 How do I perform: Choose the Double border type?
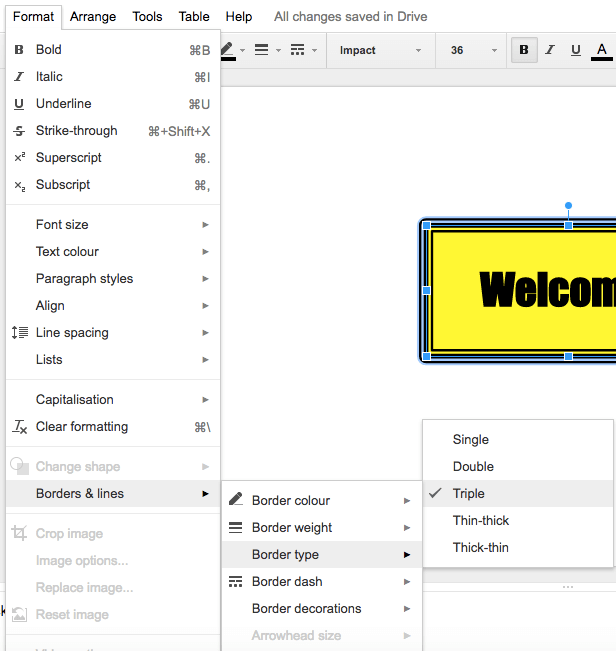click(473, 466)
